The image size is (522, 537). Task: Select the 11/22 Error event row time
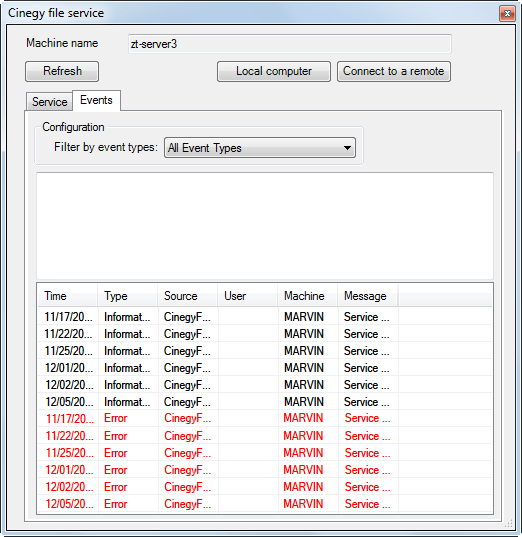click(x=69, y=436)
